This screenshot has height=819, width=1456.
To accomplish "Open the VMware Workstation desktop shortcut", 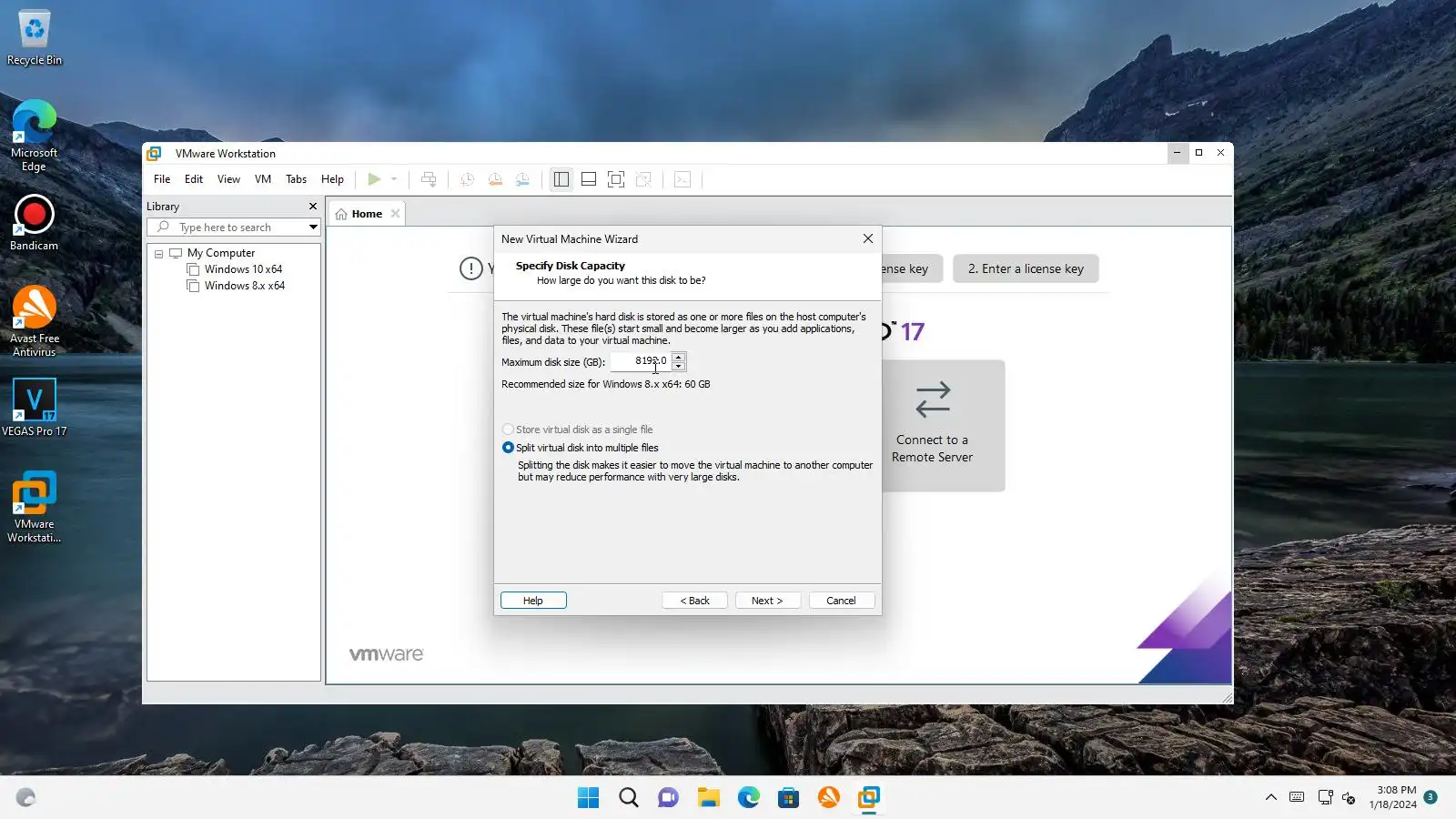I will pyautogui.click(x=35, y=507).
